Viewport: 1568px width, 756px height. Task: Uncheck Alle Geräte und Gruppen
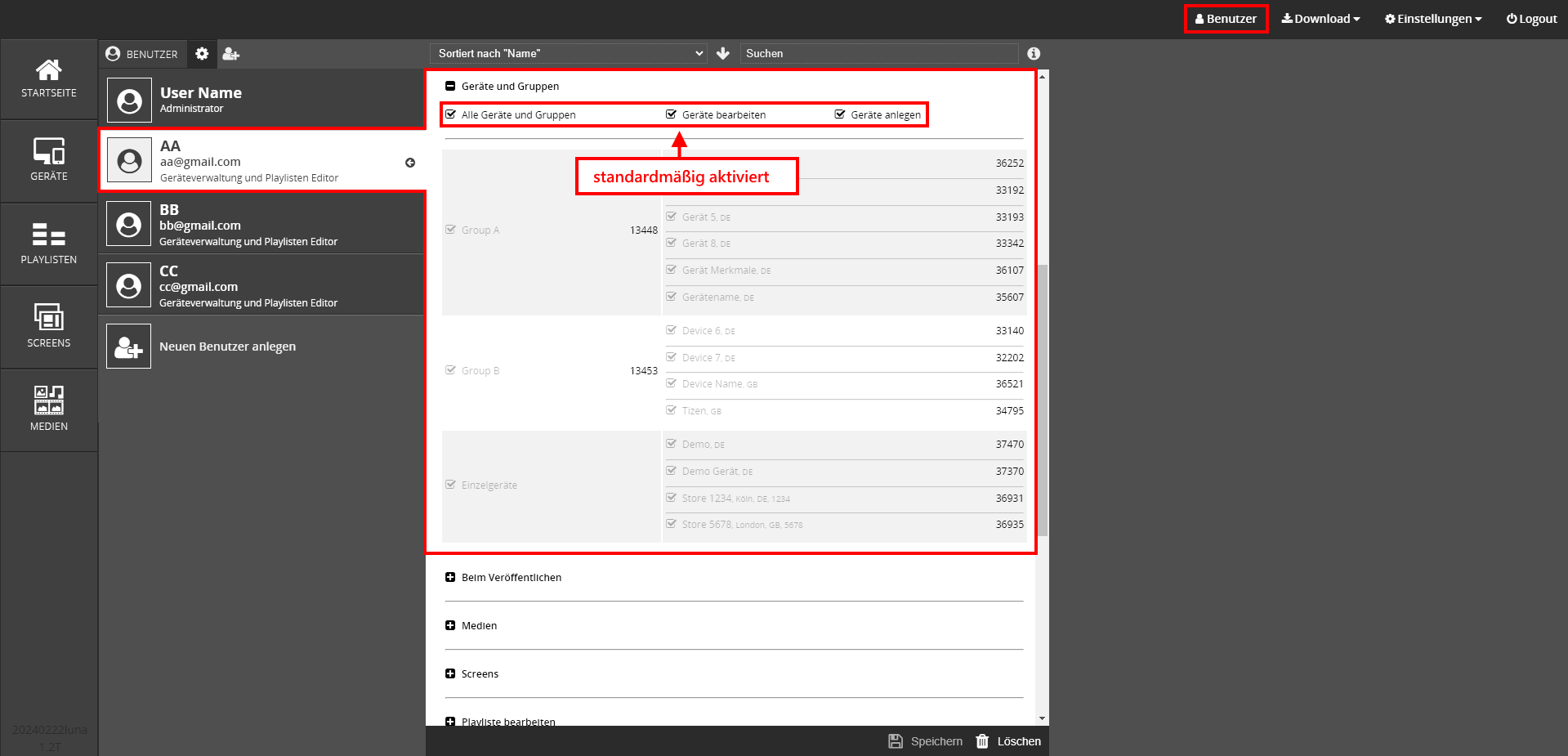[x=451, y=114]
